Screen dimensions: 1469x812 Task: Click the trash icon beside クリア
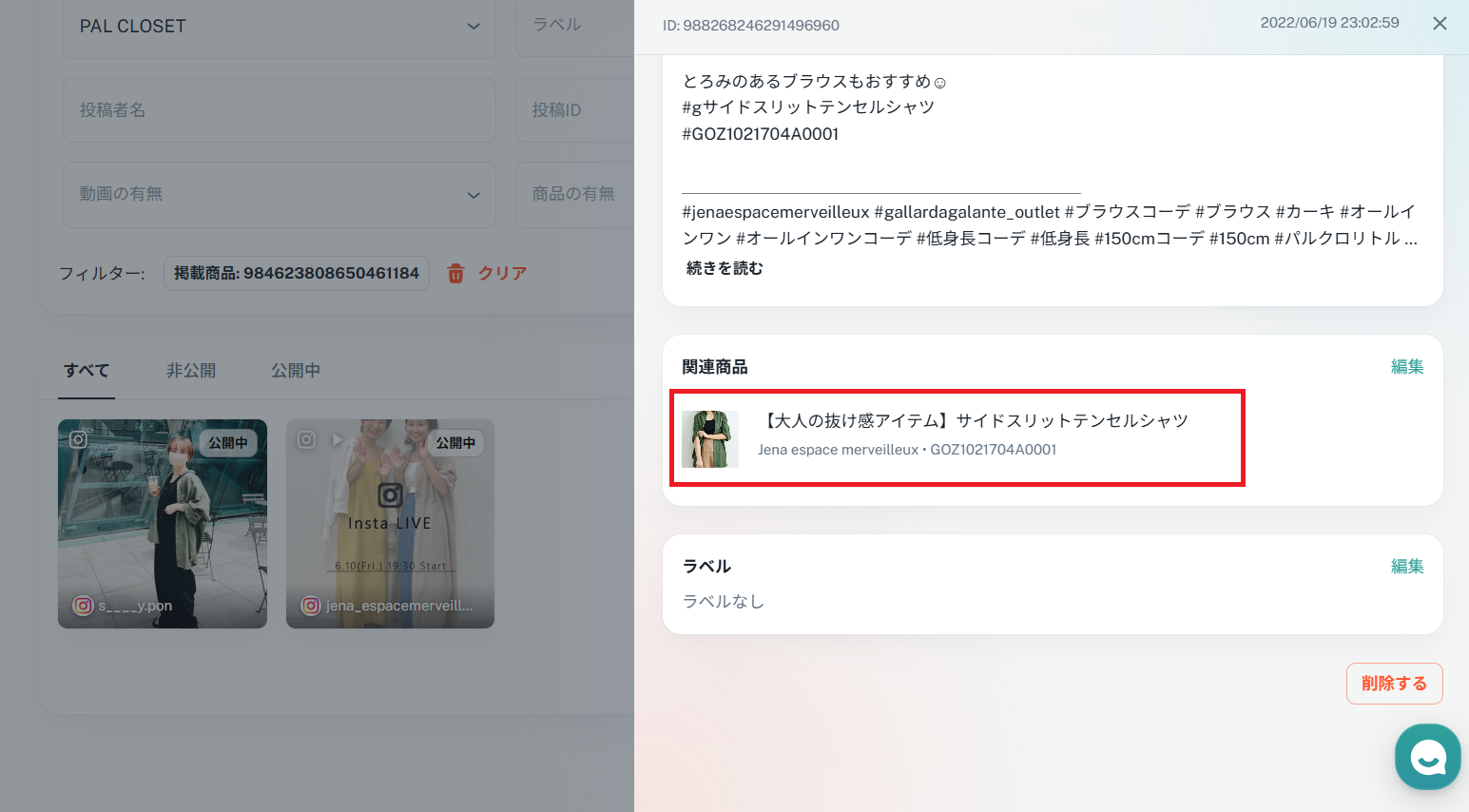tap(456, 274)
